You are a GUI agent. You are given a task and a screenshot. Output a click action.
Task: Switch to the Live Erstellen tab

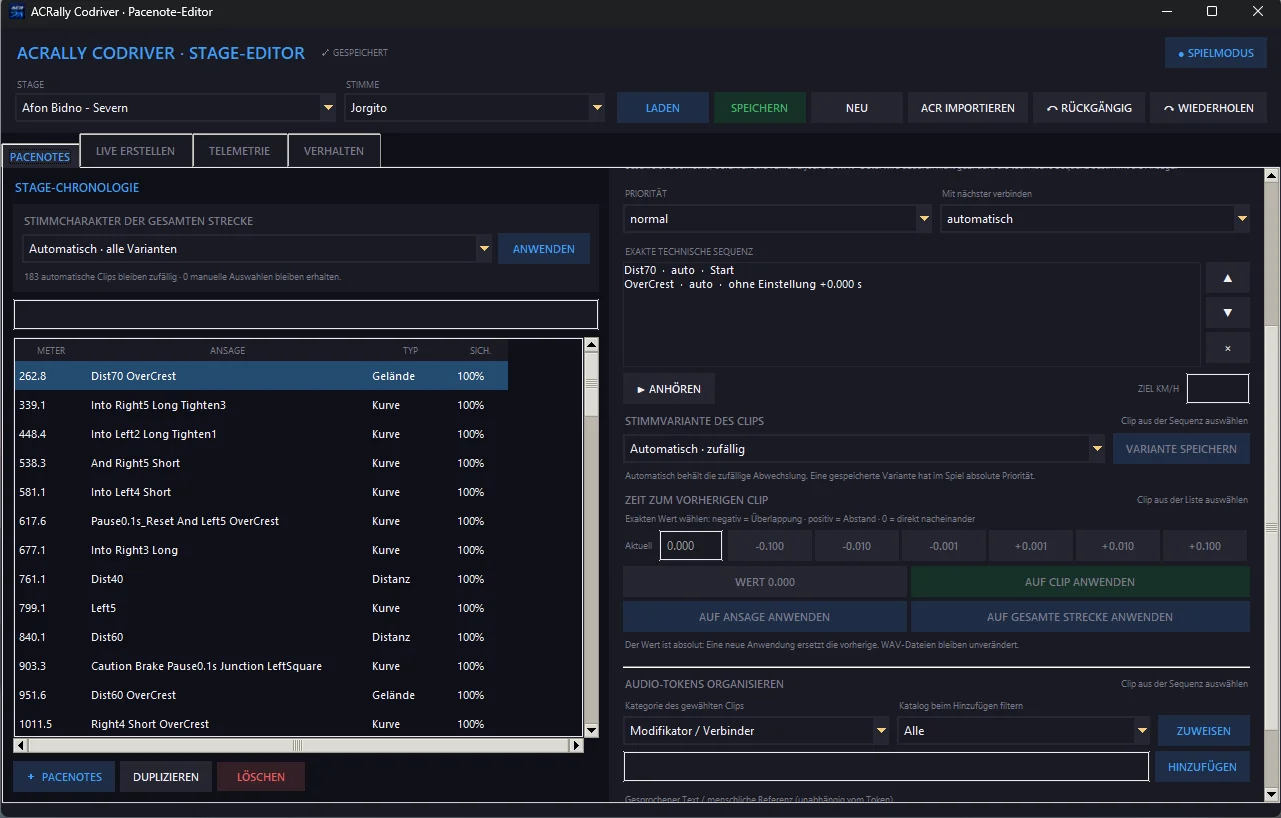136,151
